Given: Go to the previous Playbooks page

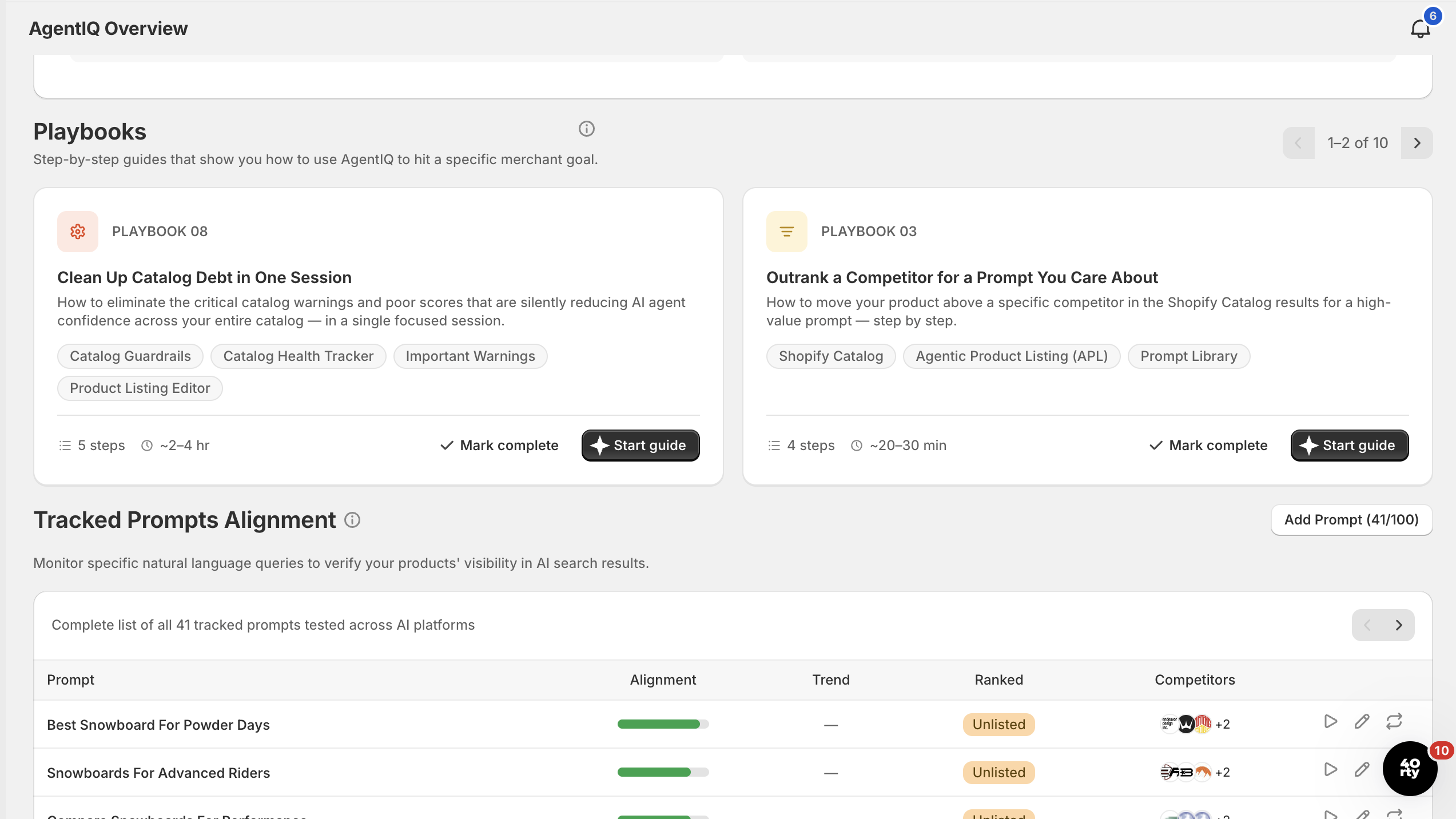Looking at the screenshot, I should (1298, 143).
